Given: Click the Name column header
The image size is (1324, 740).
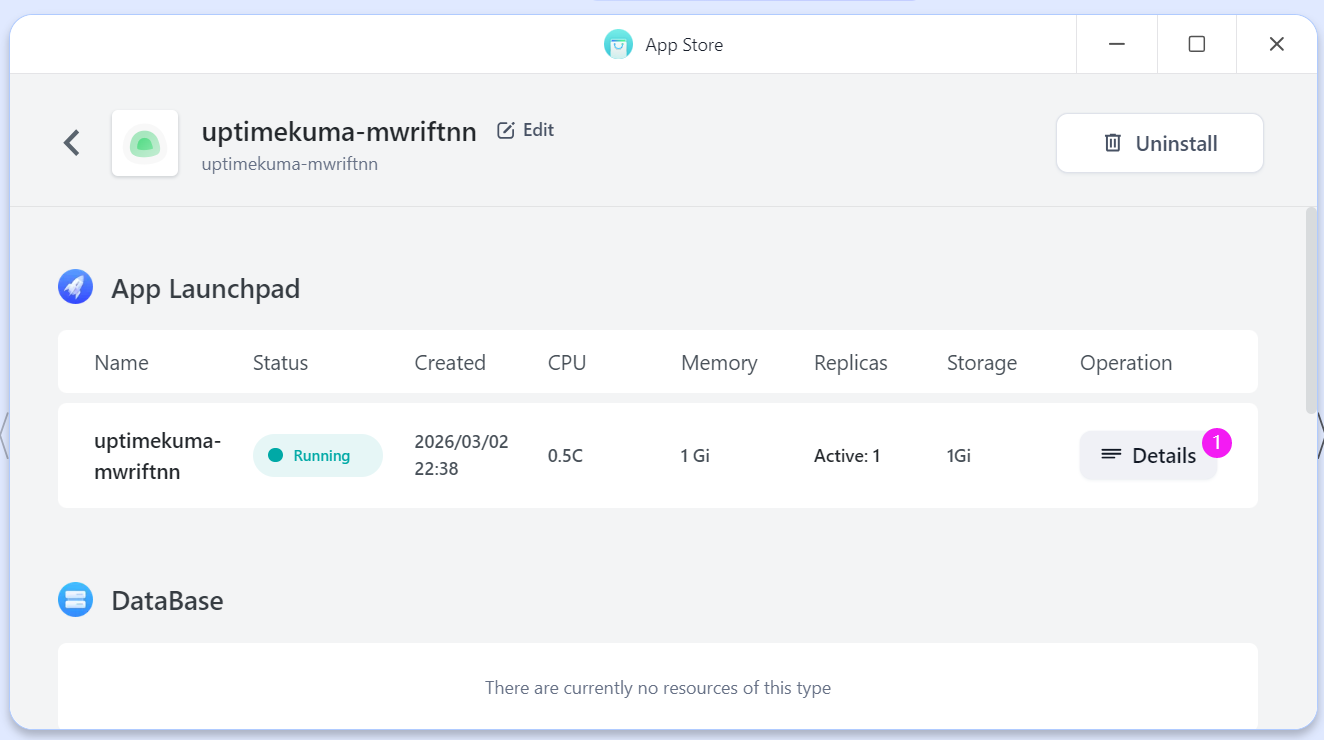Looking at the screenshot, I should pyautogui.click(x=121, y=363).
